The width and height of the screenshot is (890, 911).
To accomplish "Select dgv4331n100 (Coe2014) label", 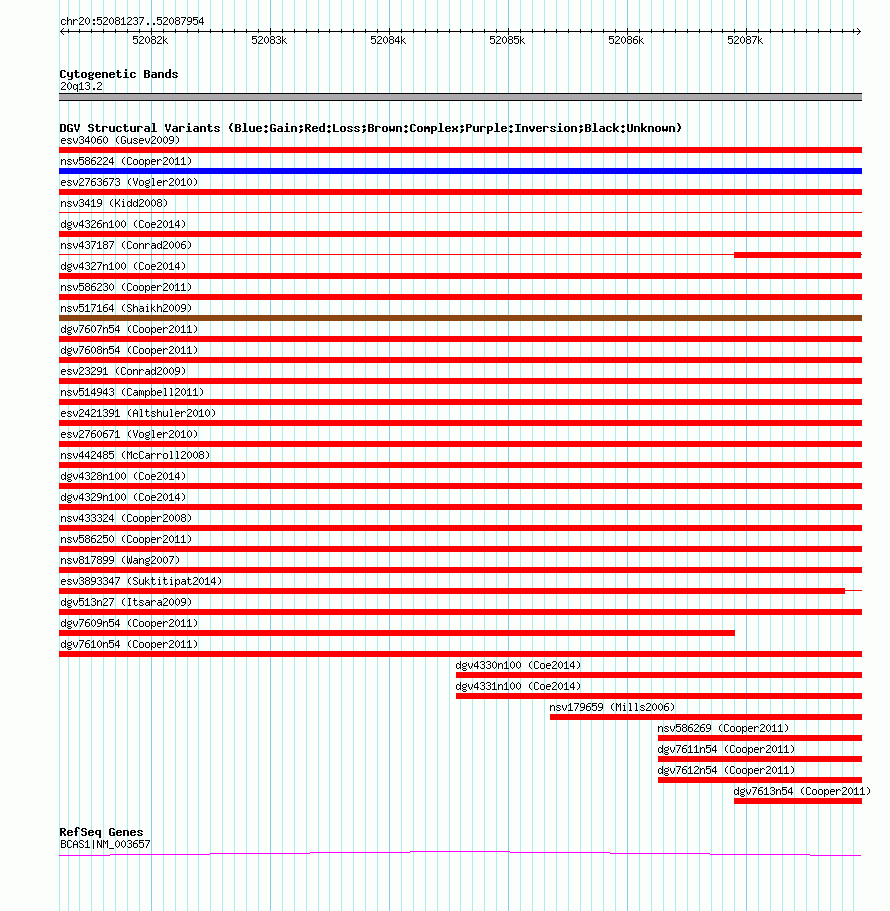I will click(518, 686).
